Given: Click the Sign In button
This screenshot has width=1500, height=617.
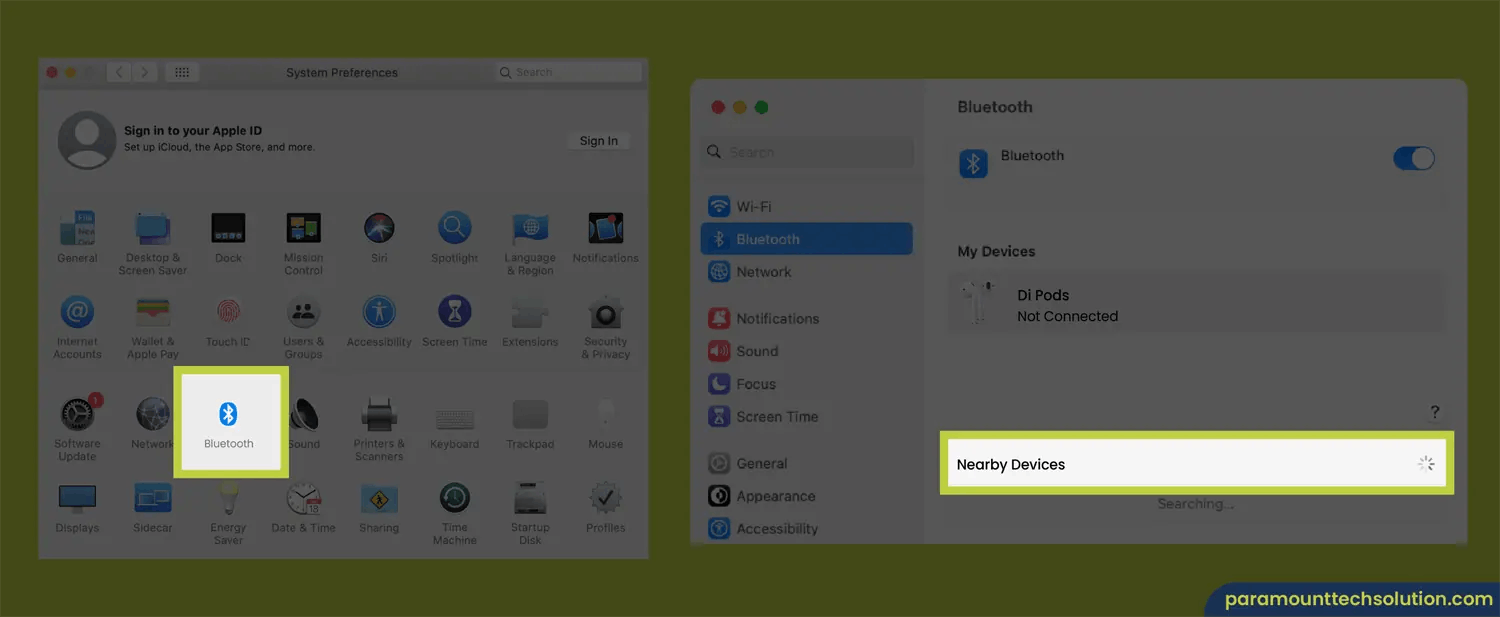Looking at the screenshot, I should point(599,141).
